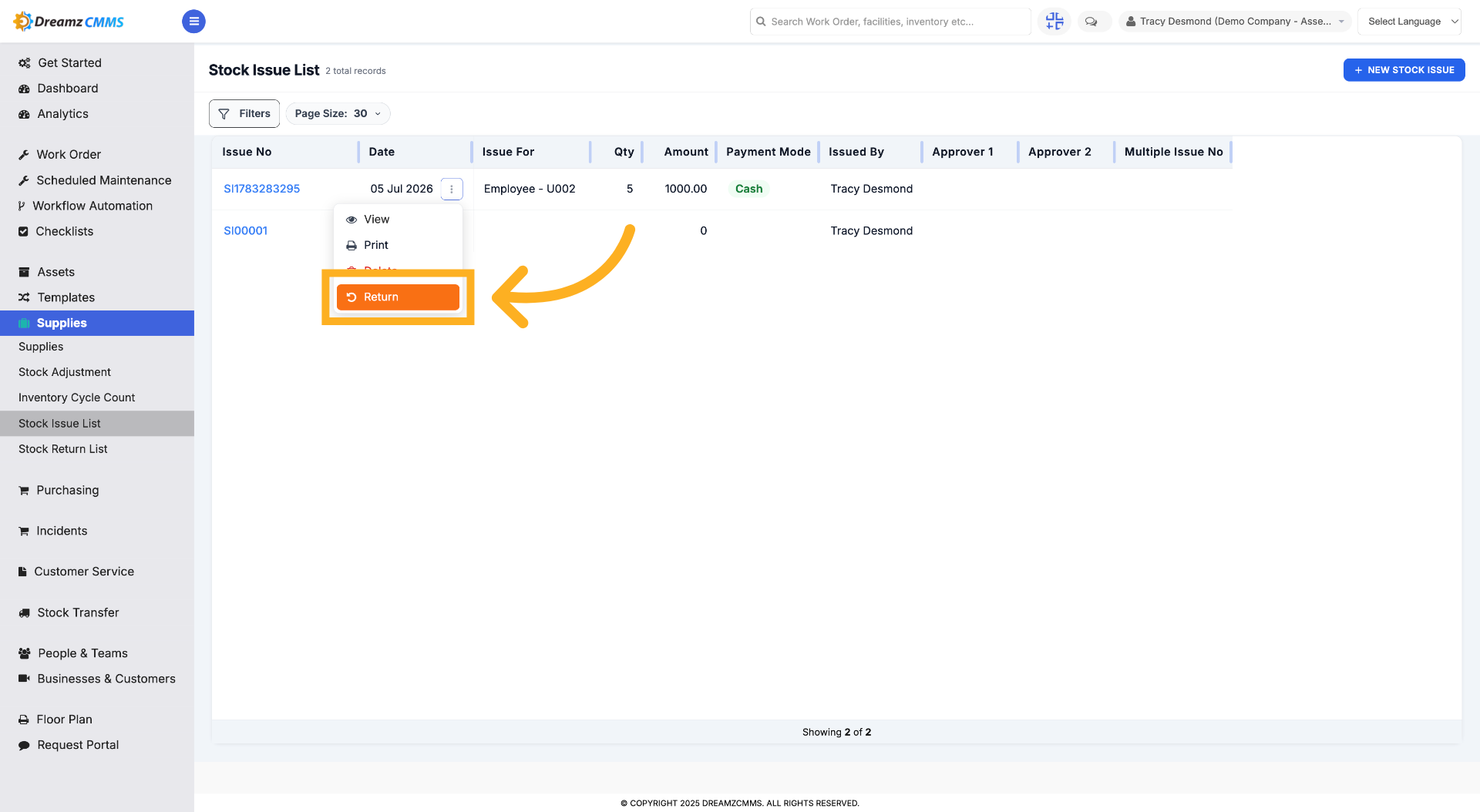Click the Supplies briefcase icon
Image resolution: width=1480 pixels, height=812 pixels.
(24, 323)
